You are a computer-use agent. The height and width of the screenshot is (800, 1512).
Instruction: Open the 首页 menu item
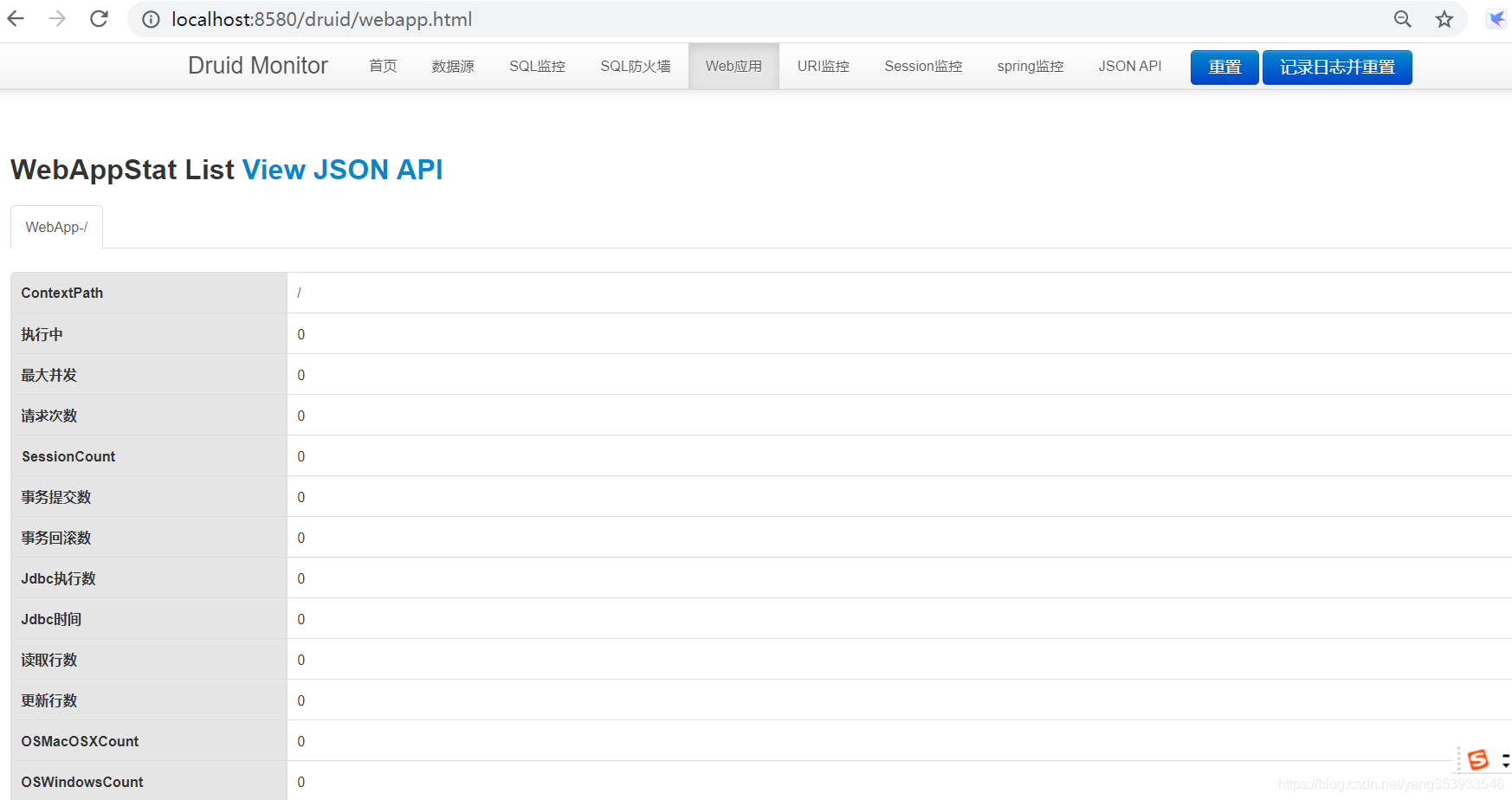383,66
